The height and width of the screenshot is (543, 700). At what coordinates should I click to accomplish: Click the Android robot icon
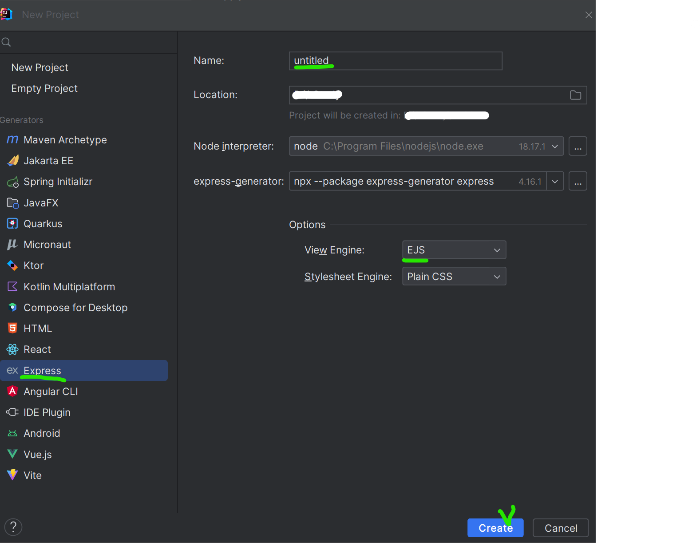coord(12,434)
